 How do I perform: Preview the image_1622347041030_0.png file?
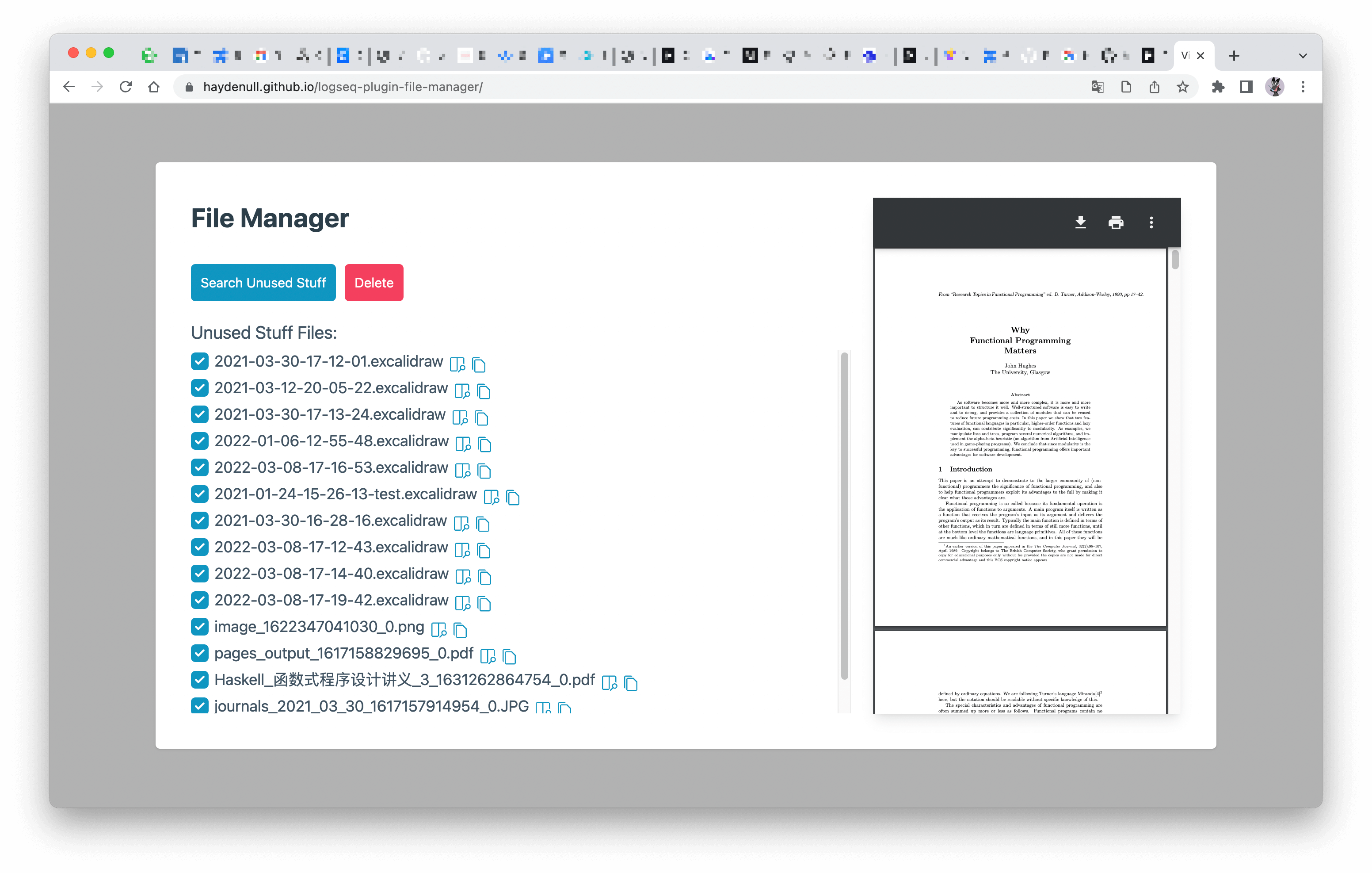point(438,629)
